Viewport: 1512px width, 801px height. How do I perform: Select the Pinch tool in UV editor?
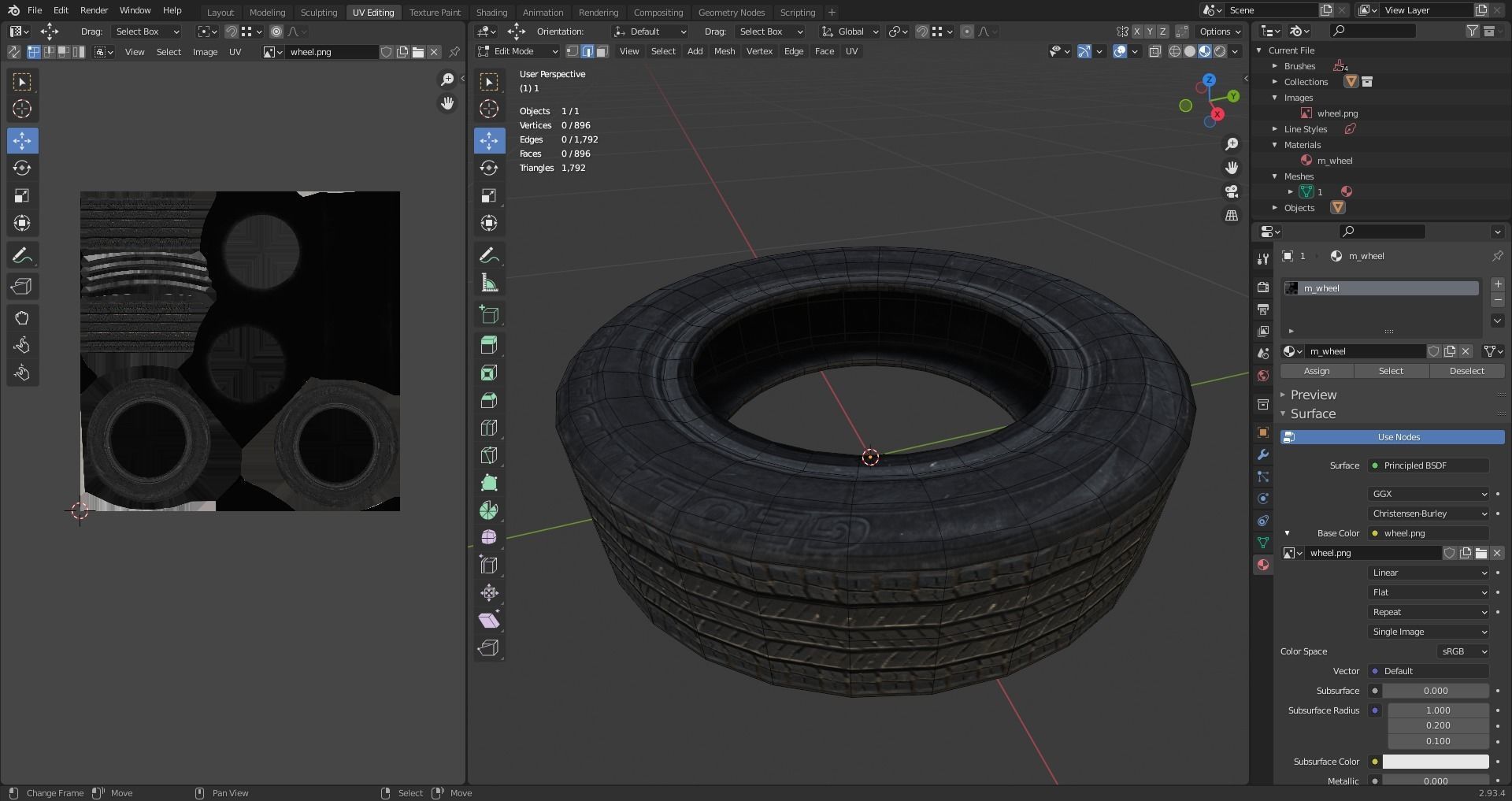(22, 373)
